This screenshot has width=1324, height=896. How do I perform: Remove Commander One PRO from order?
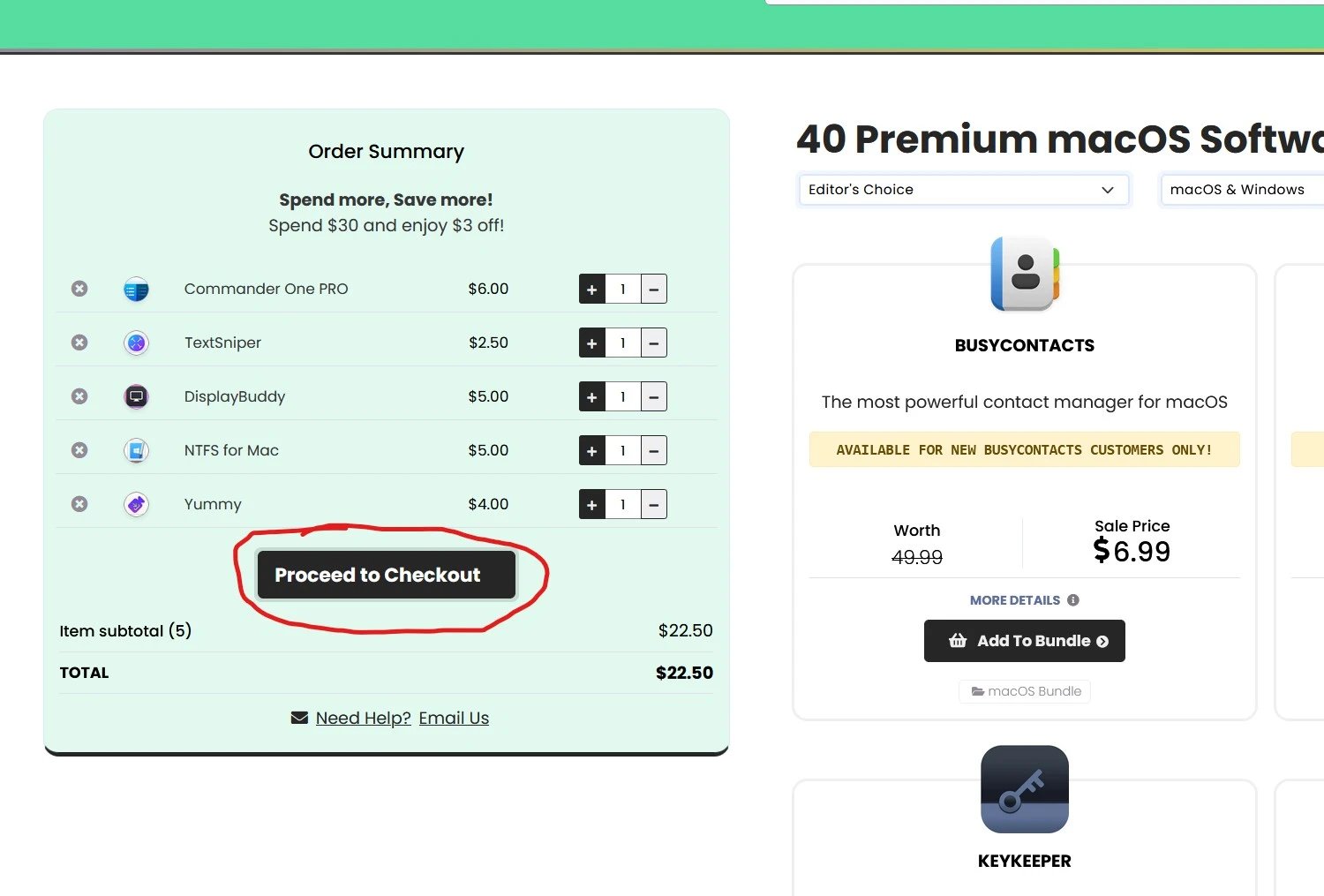(x=79, y=289)
